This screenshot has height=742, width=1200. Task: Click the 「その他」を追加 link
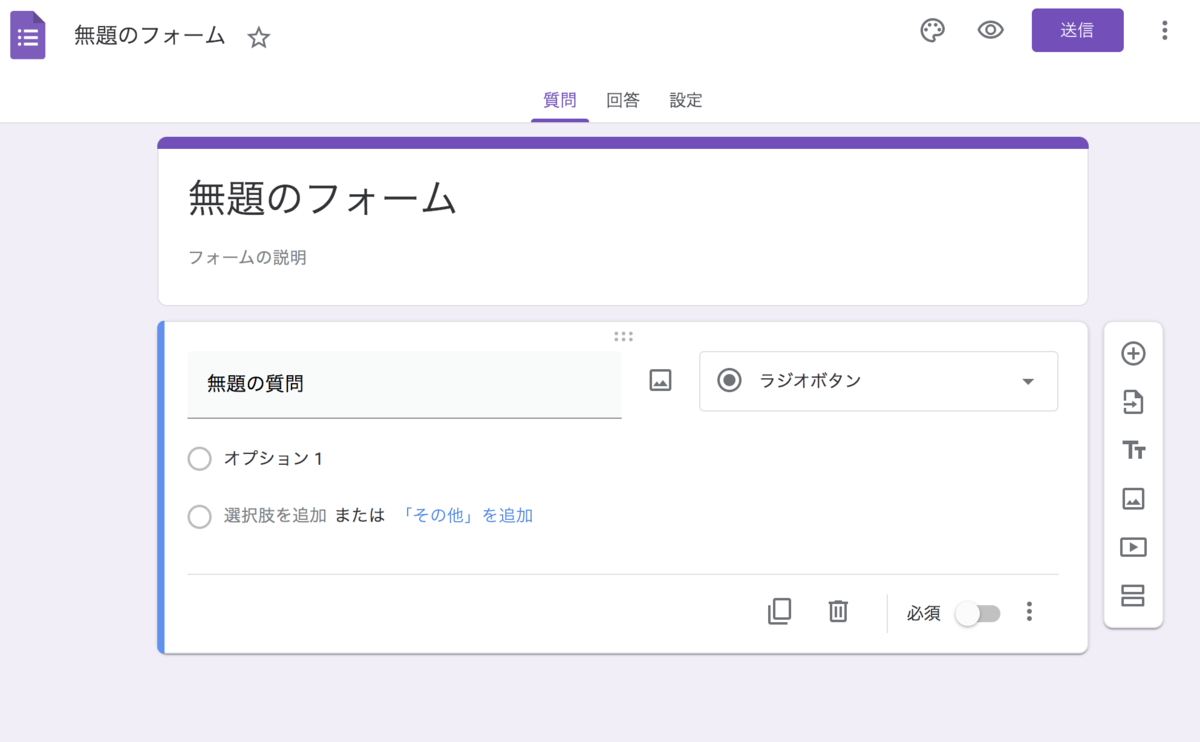[x=469, y=515]
